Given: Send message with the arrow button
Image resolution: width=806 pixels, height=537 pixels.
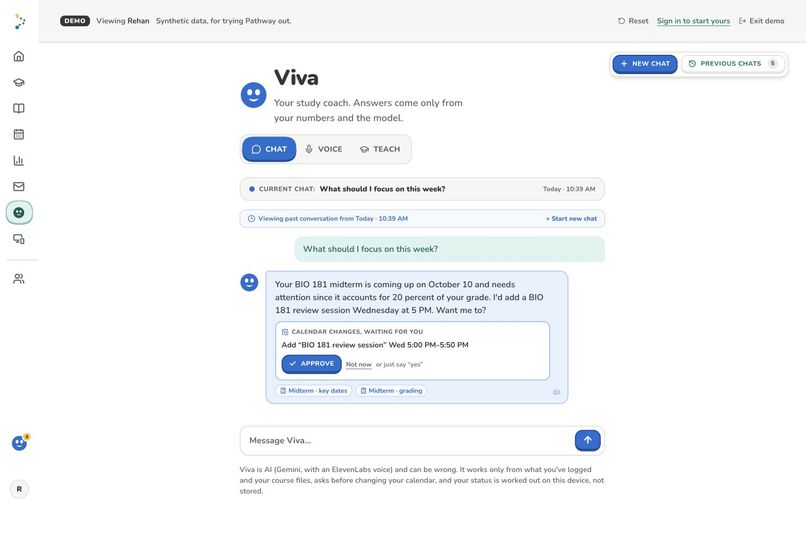Looking at the screenshot, I should click(x=588, y=440).
